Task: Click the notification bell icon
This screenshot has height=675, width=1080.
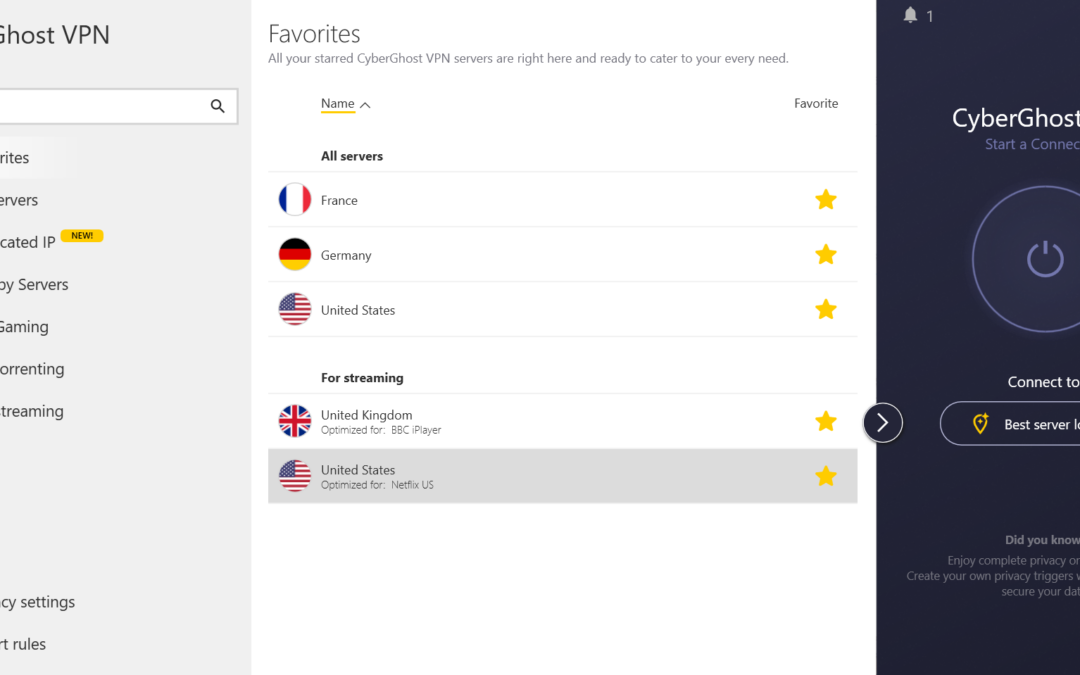Action: pos(910,15)
